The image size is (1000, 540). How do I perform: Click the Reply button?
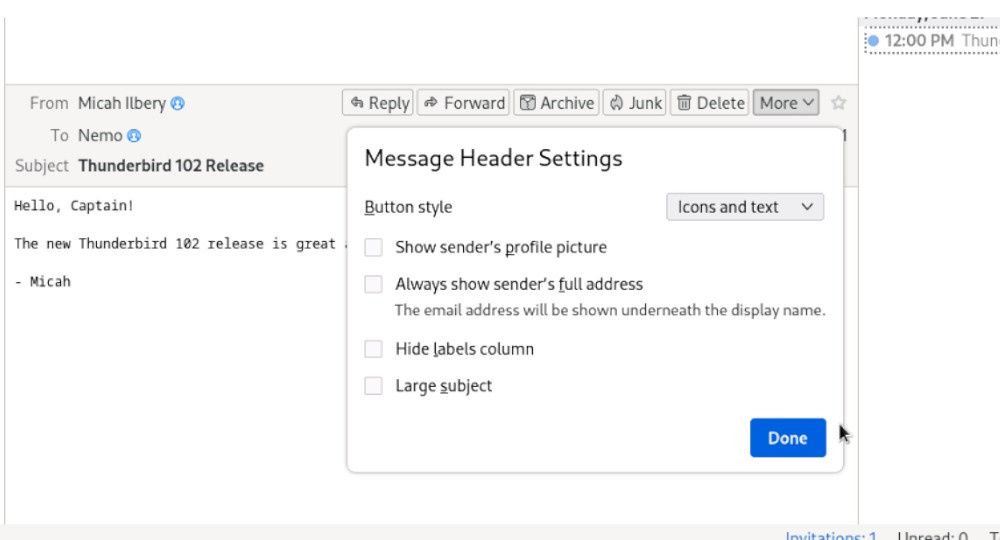(x=378, y=103)
